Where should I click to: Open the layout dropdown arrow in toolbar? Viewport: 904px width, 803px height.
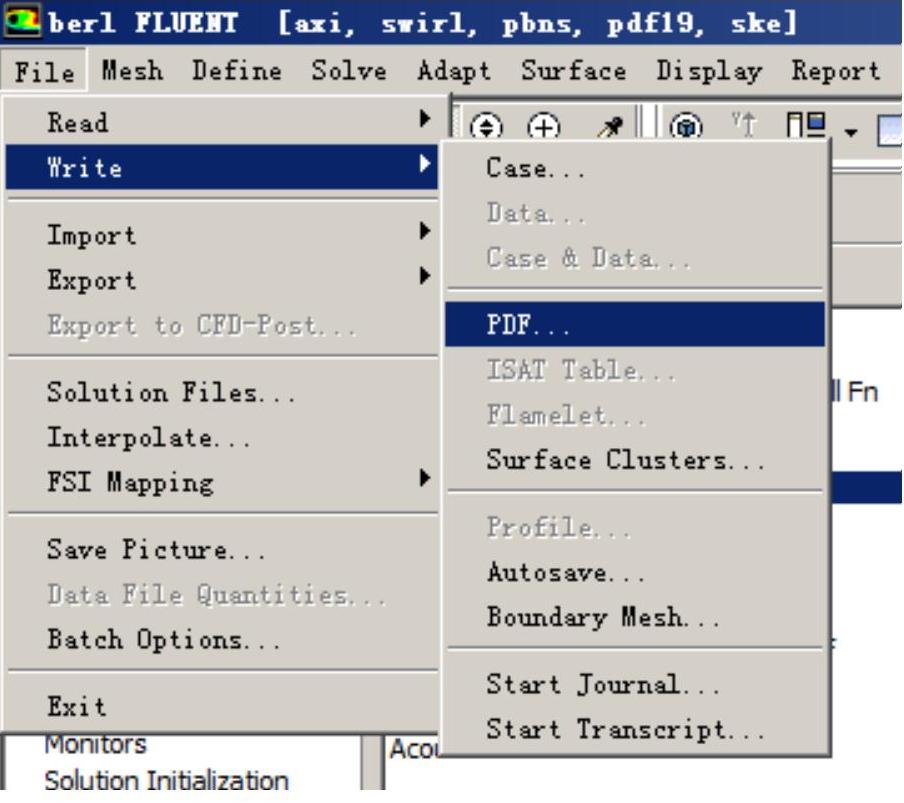(850, 132)
